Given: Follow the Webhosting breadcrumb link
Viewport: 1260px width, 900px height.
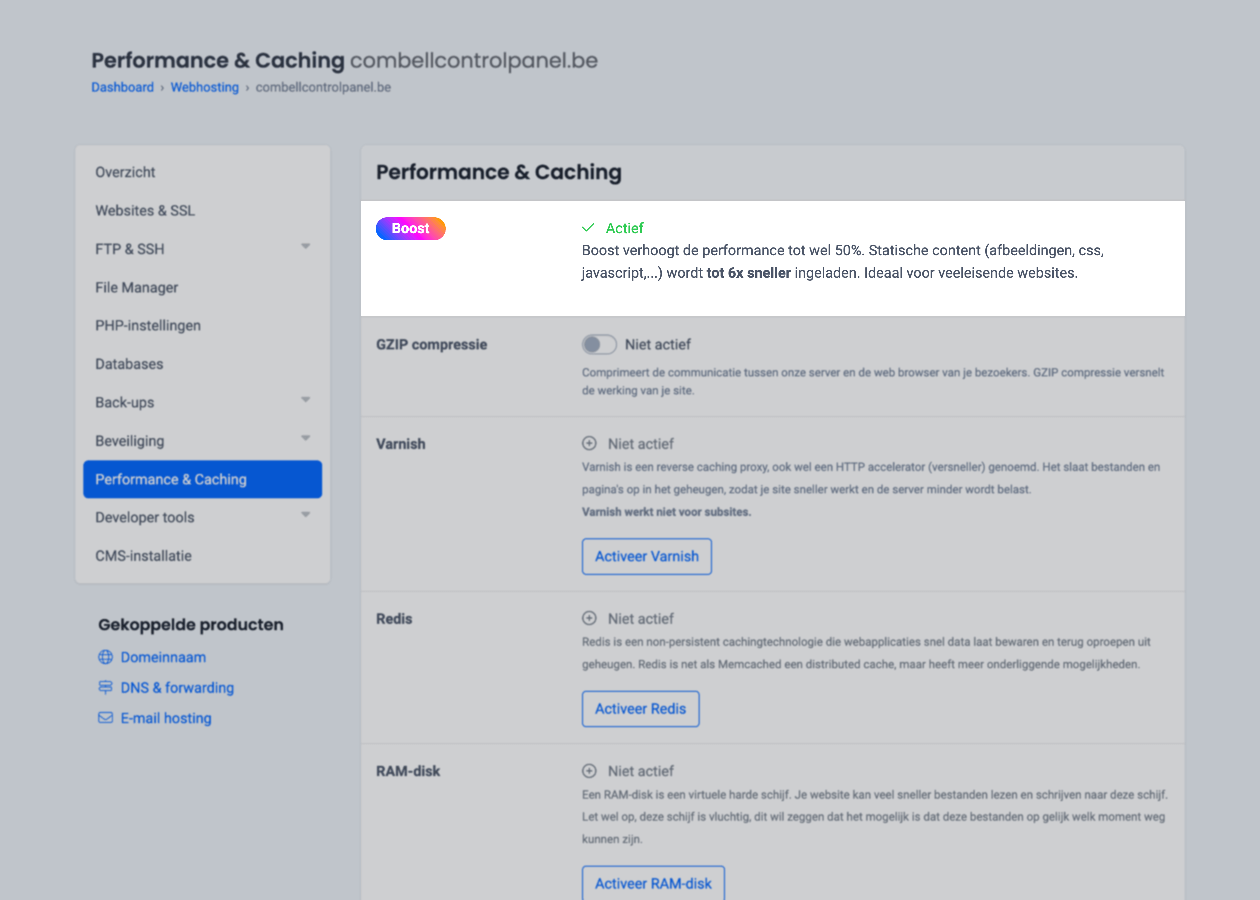Looking at the screenshot, I should pyautogui.click(x=205, y=87).
